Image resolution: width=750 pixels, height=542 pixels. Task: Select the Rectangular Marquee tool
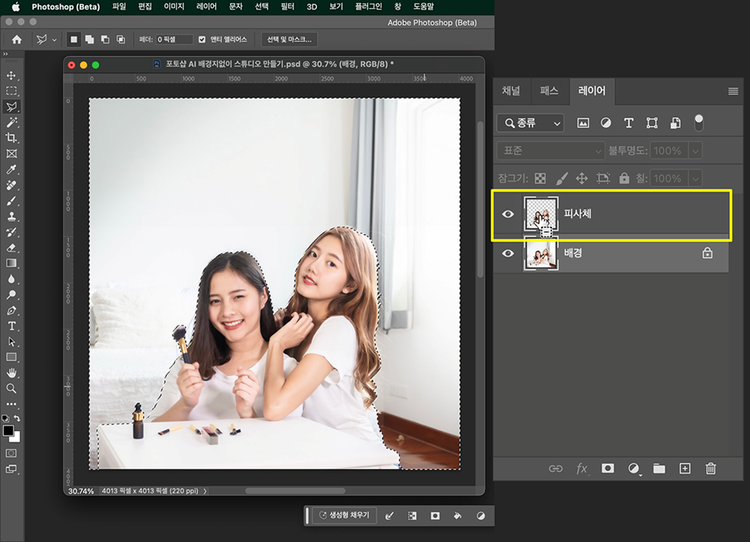coord(12,90)
